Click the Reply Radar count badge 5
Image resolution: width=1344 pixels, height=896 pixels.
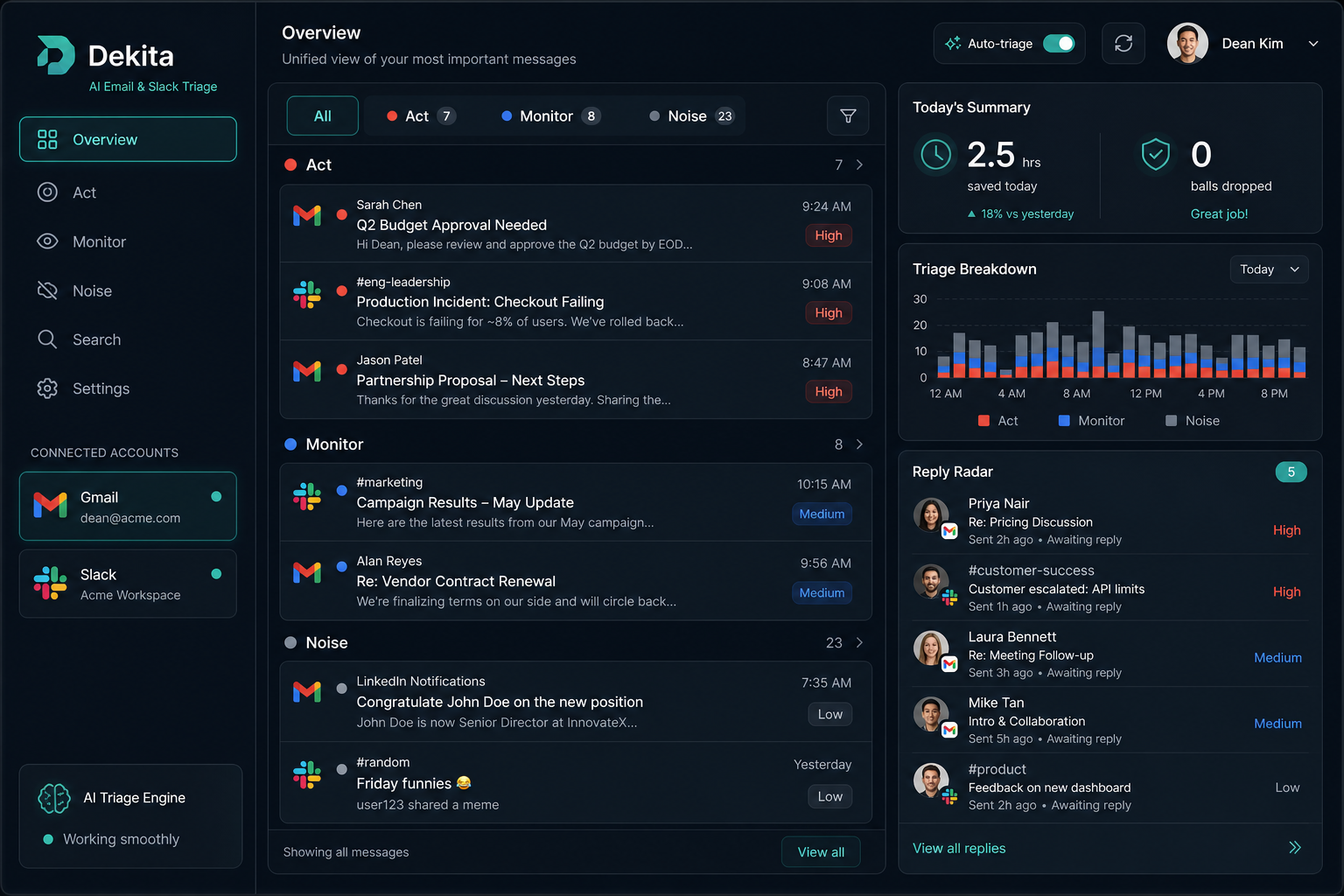[x=1291, y=472]
